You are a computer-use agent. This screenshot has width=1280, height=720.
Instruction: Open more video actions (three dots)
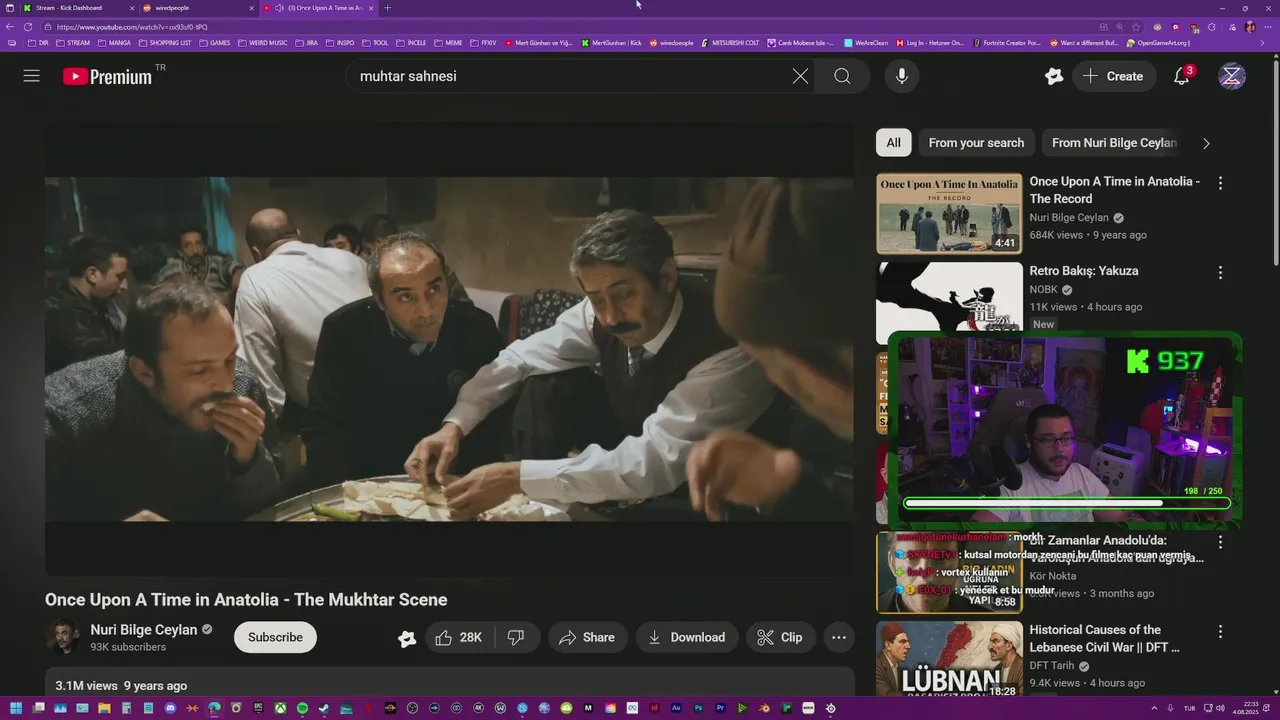click(839, 637)
